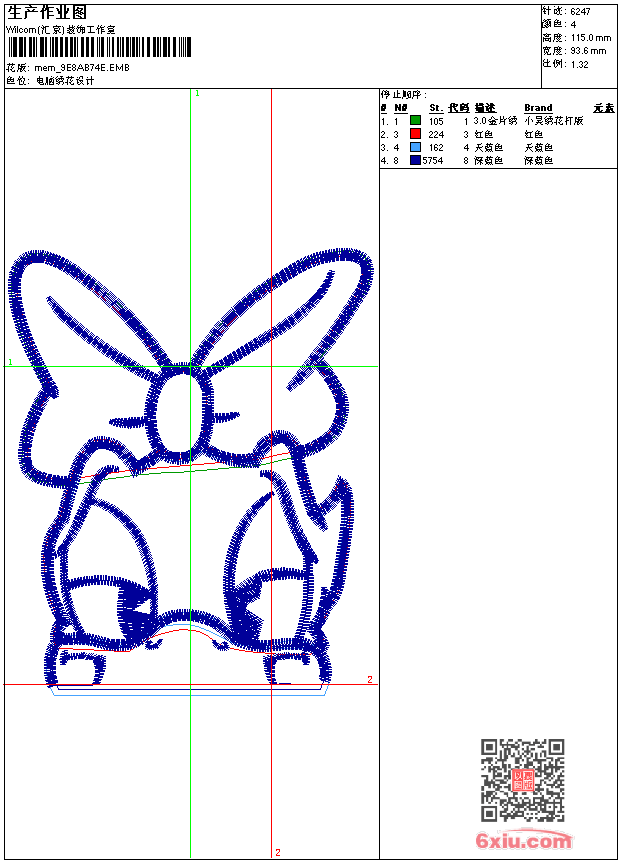The image size is (620, 860).
Task: Click the scale value 1.32
Action: [579, 64]
